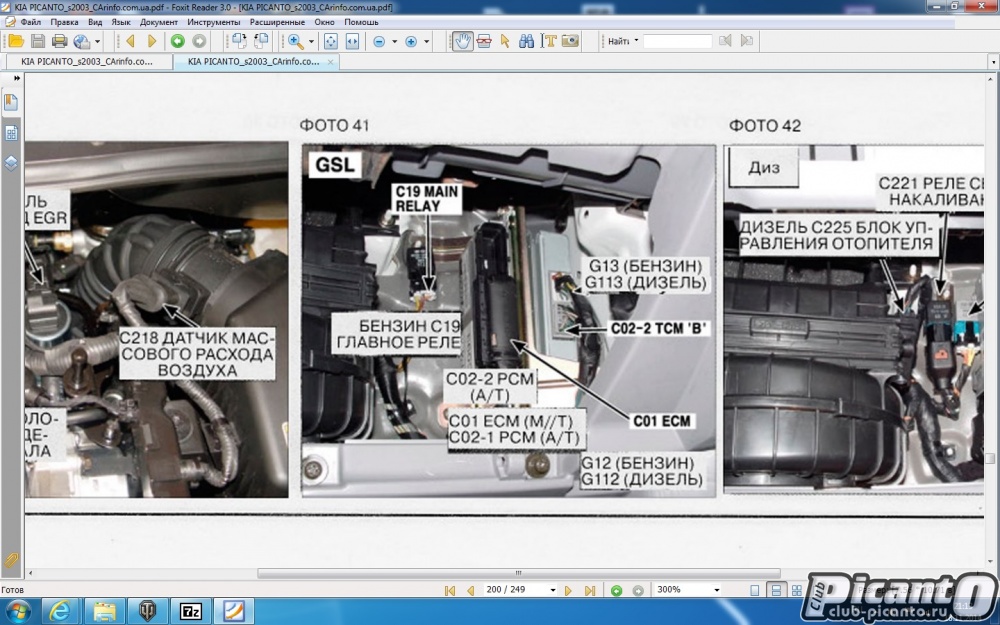The height and width of the screenshot is (625, 1000).
Task: Switch to continuous page layout
Action: tap(776, 591)
